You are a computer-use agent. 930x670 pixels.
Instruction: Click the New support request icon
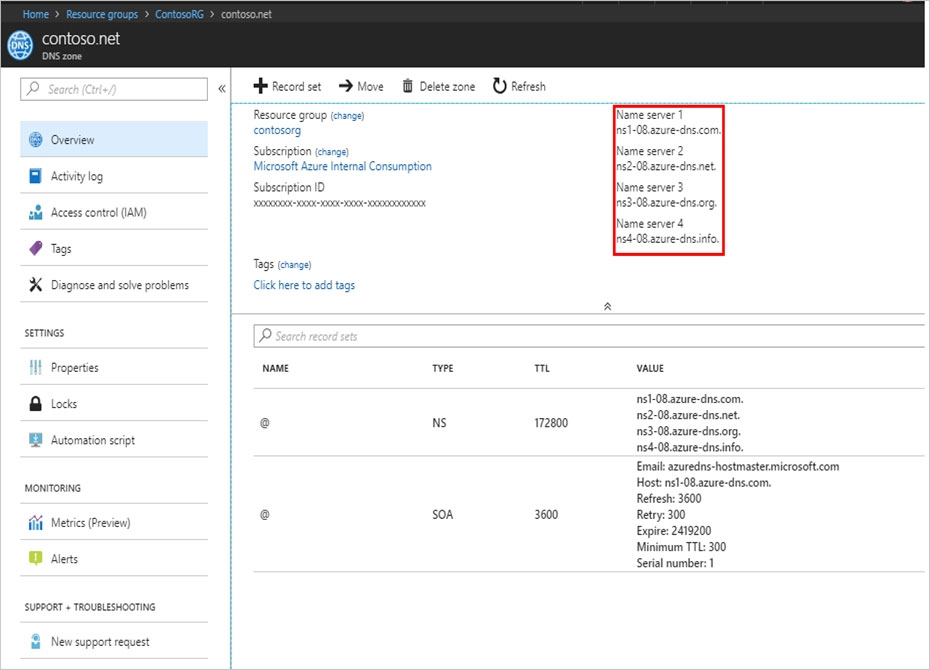click(36, 642)
